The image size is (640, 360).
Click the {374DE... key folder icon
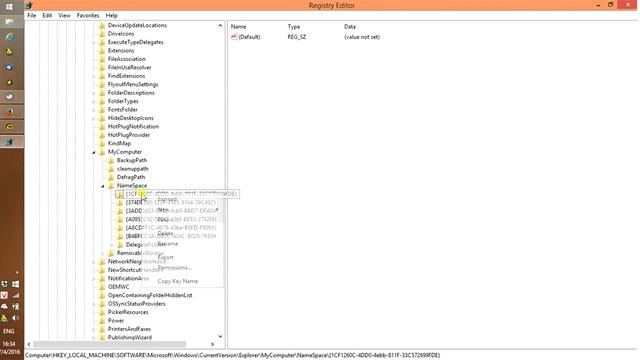(x=120, y=202)
